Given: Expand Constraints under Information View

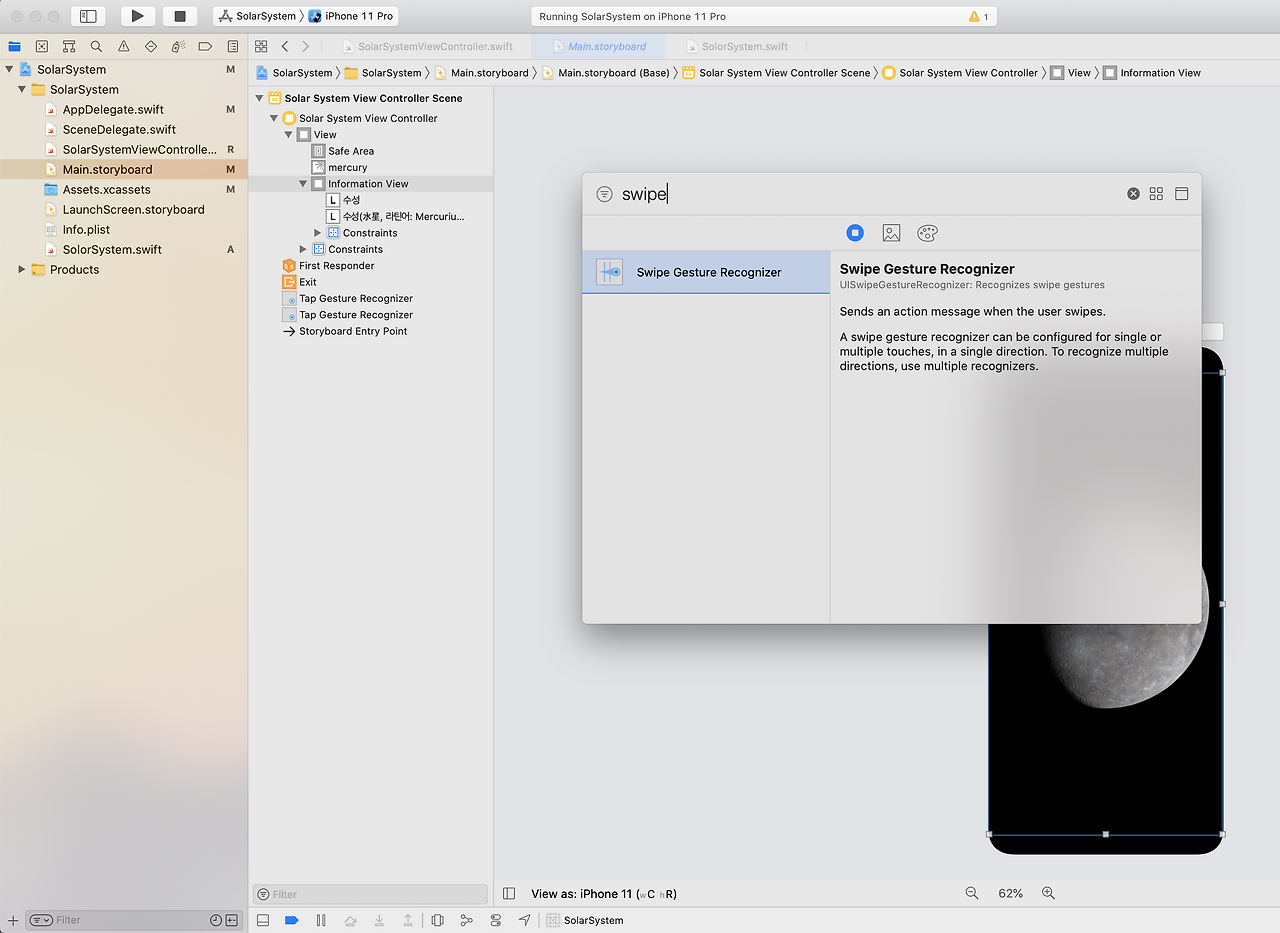Looking at the screenshot, I should point(318,233).
